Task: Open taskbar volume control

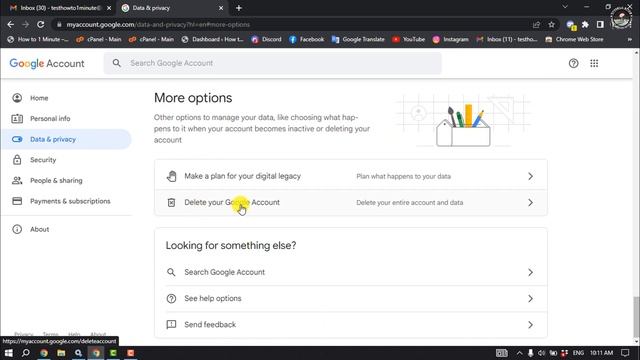Action: pyautogui.click(x=541, y=353)
